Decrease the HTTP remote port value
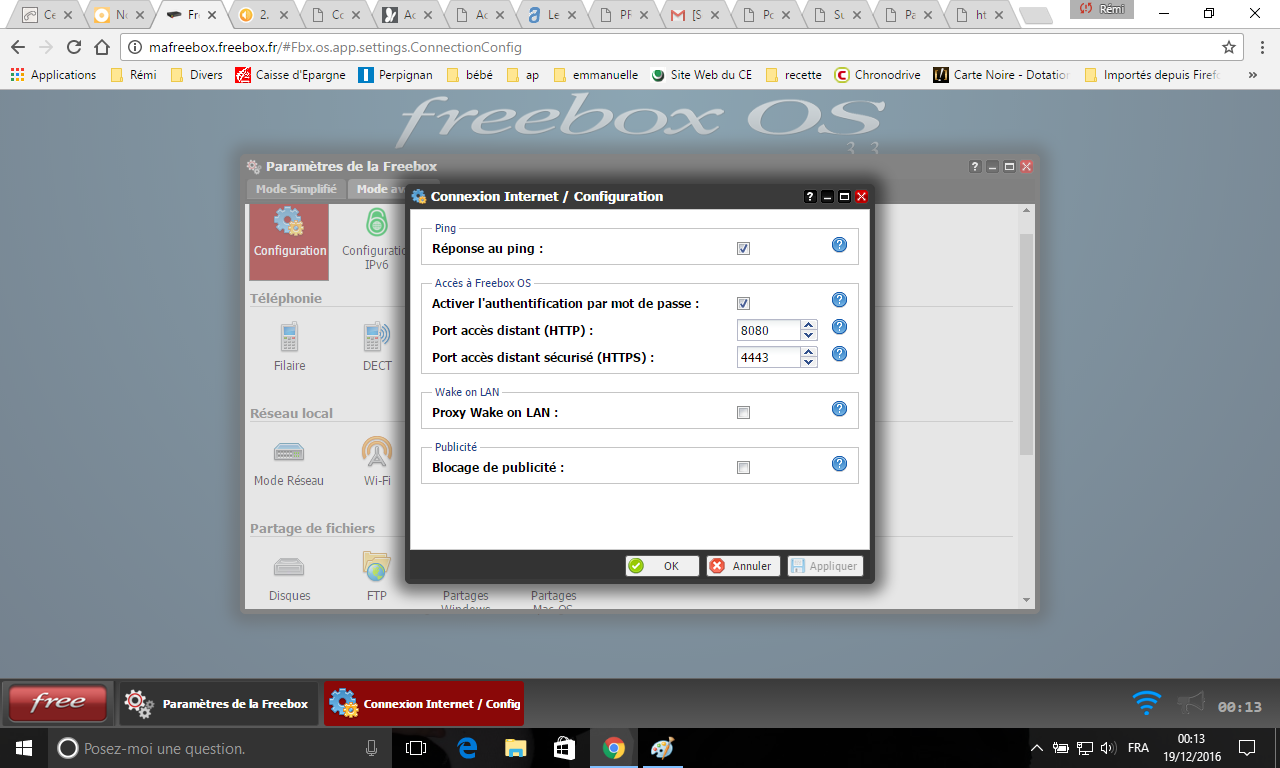This screenshot has height=768, width=1280. coord(809,335)
